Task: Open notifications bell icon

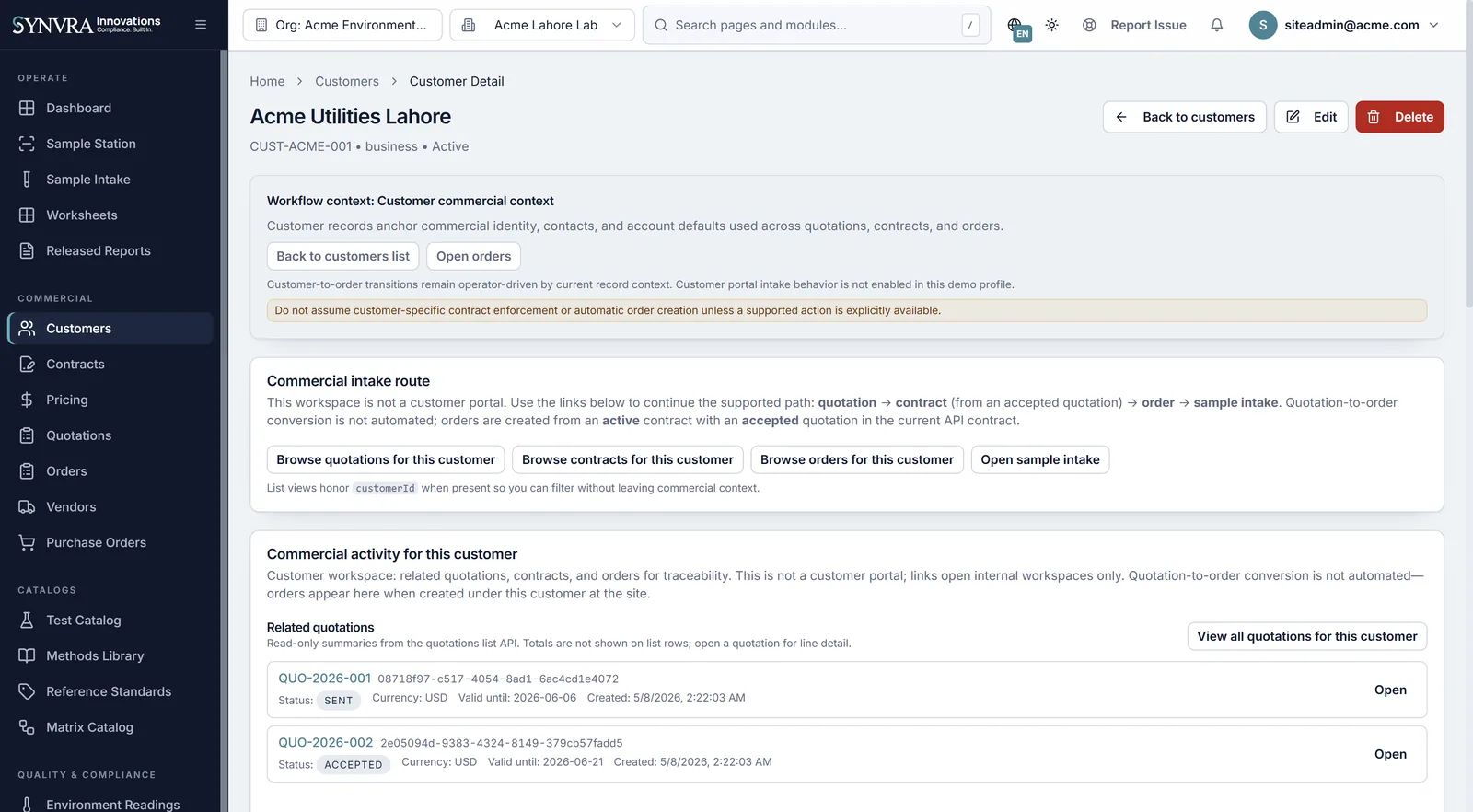Action: (x=1216, y=25)
